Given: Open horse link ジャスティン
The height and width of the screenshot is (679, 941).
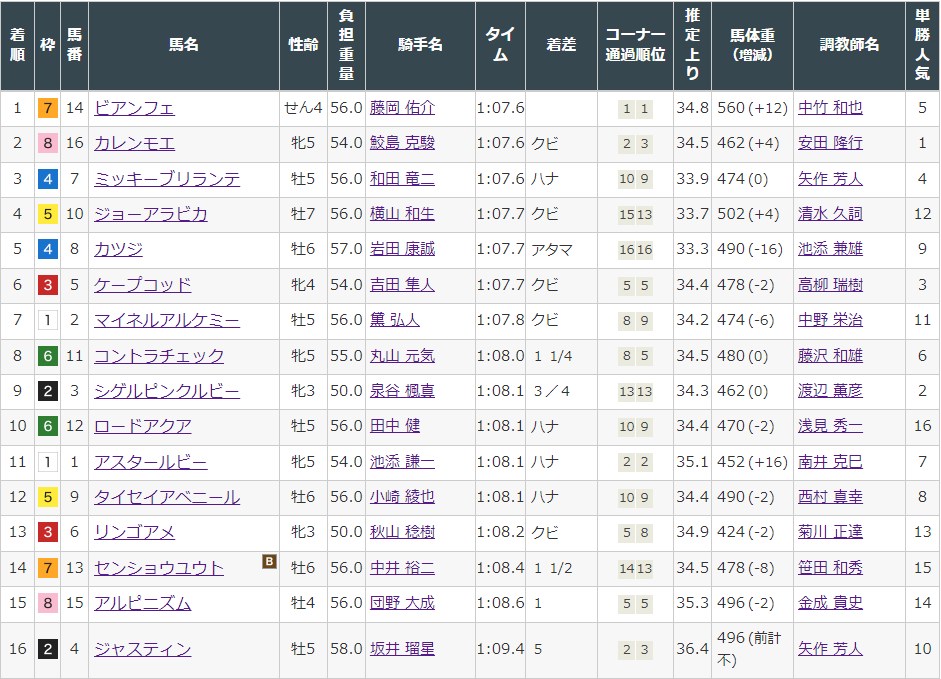Looking at the screenshot, I should (143, 650).
